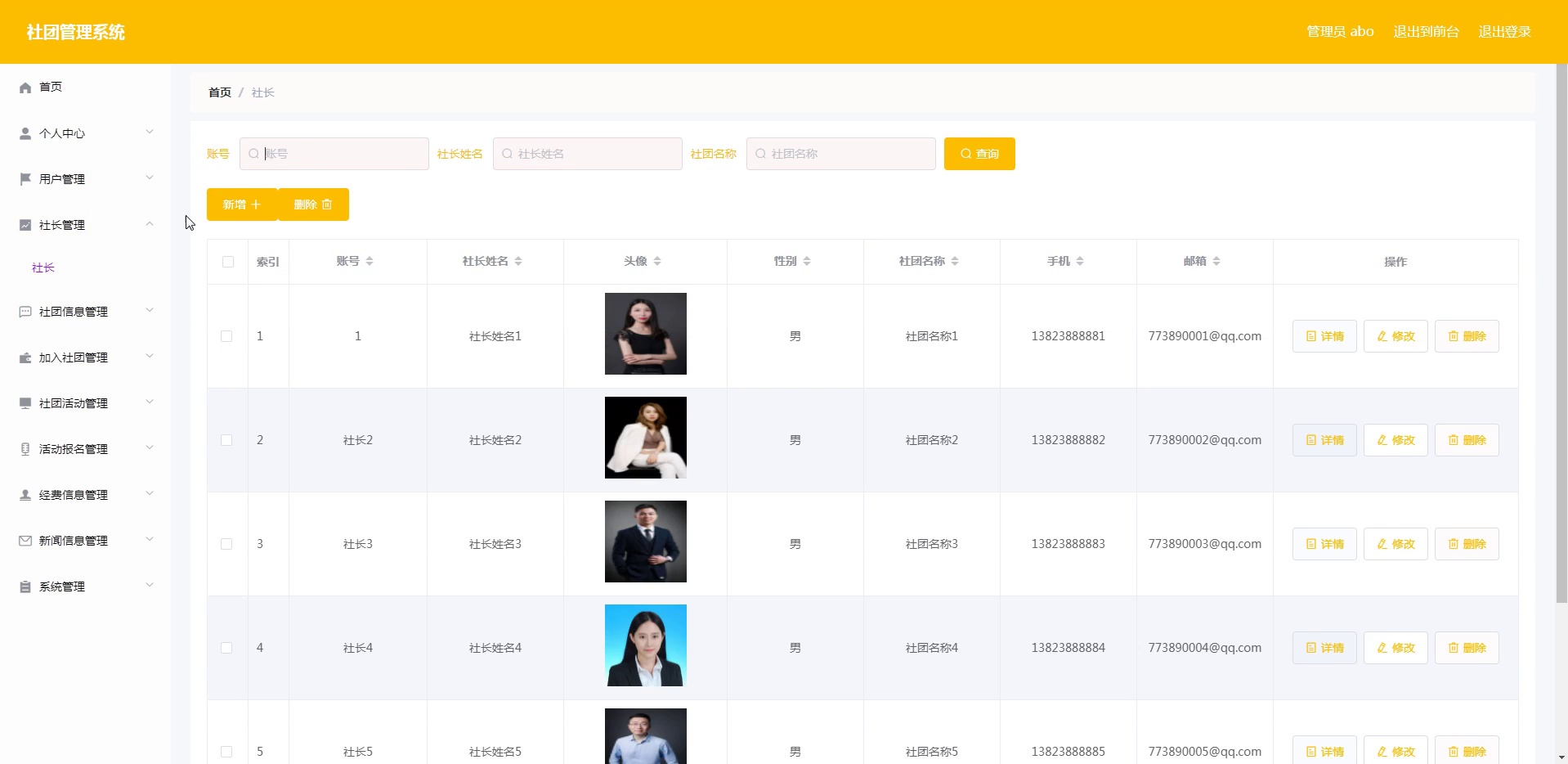Viewport: 1568px width, 764px height.
Task: Check the checkbox for 社长2 row
Action: click(x=226, y=440)
